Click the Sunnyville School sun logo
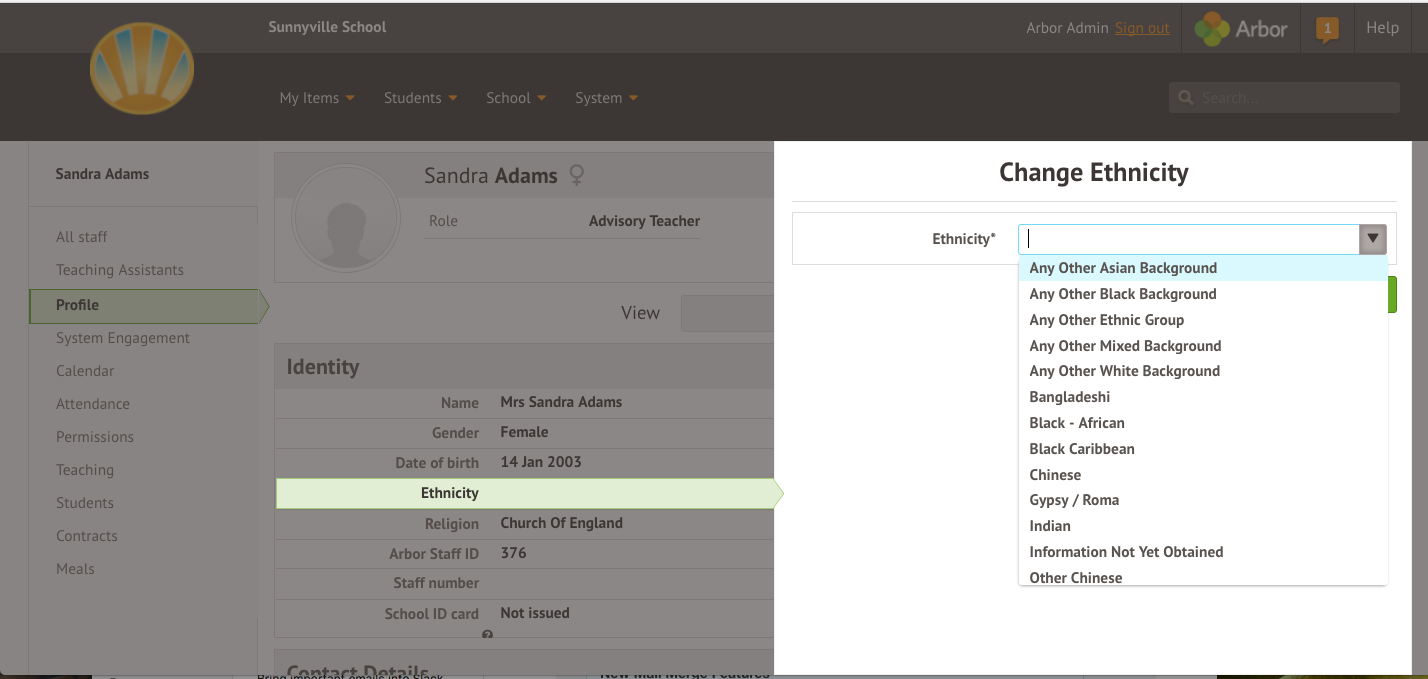Screen dimensions: 1428x679 pos(141,68)
